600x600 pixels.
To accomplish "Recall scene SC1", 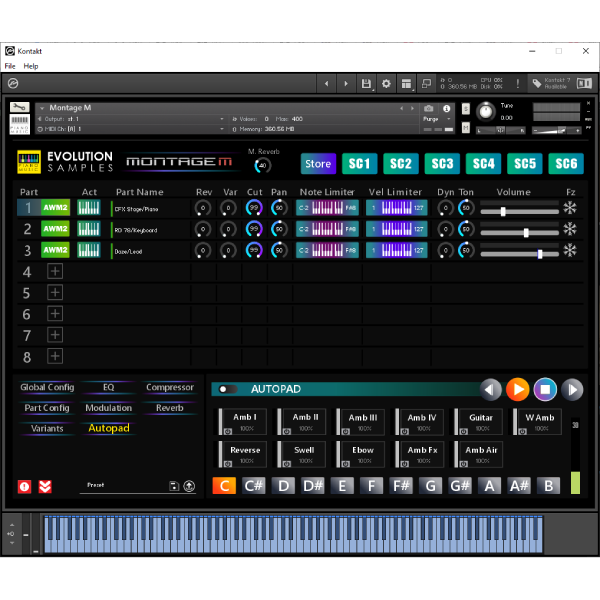I will click(x=359, y=164).
